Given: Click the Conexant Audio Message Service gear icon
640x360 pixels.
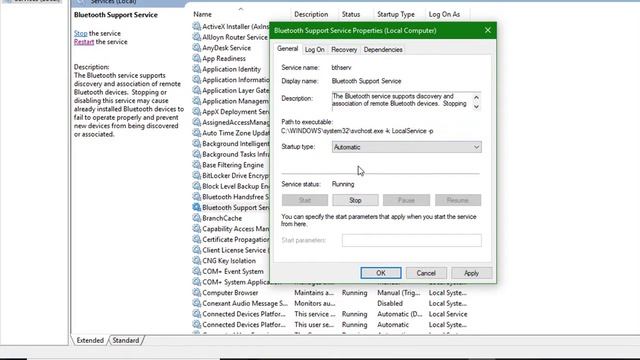Looking at the screenshot, I should coord(196,303).
